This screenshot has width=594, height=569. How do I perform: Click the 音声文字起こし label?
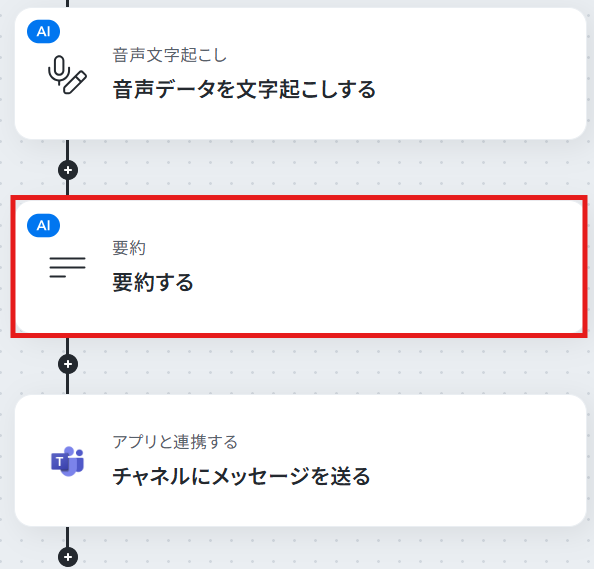click(x=170, y=55)
